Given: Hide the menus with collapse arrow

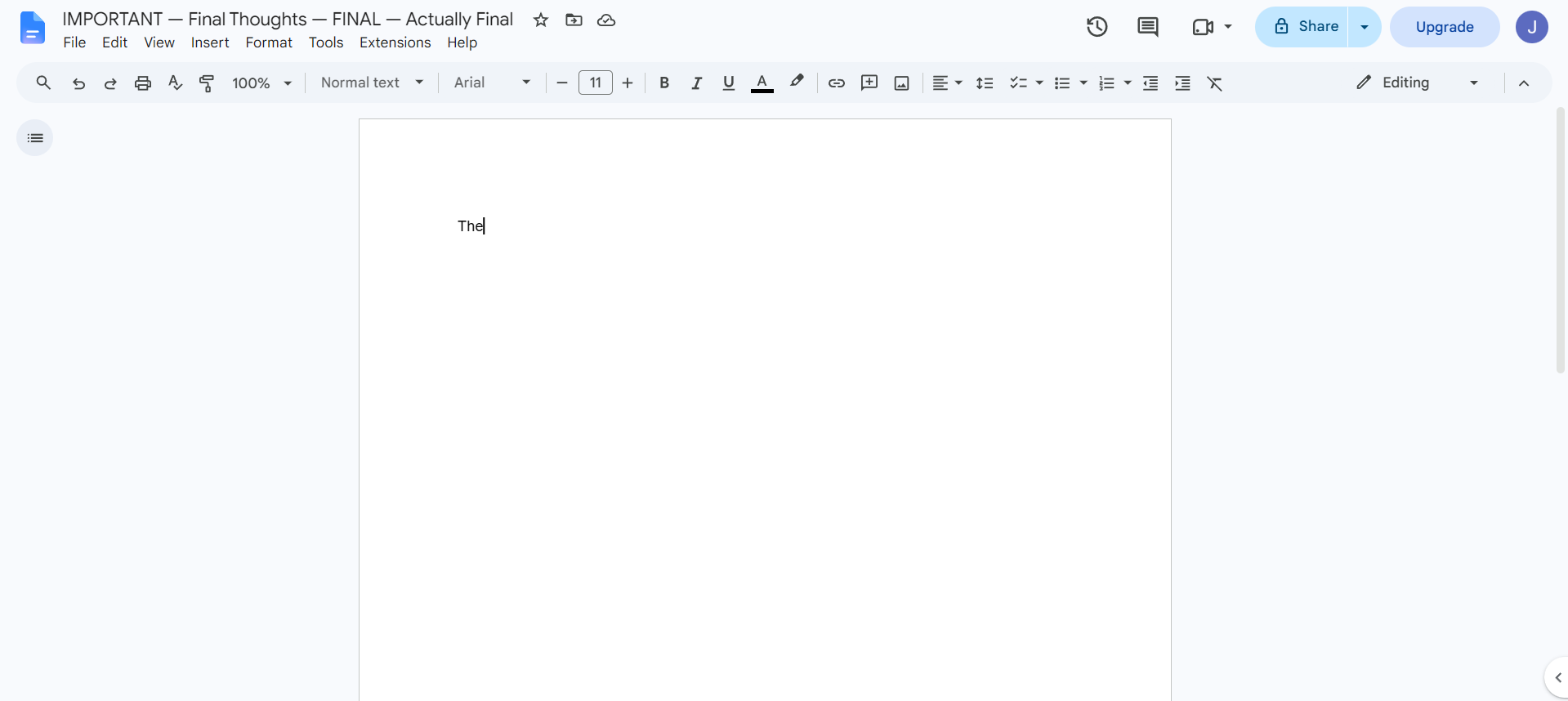Looking at the screenshot, I should click(x=1524, y=83).
